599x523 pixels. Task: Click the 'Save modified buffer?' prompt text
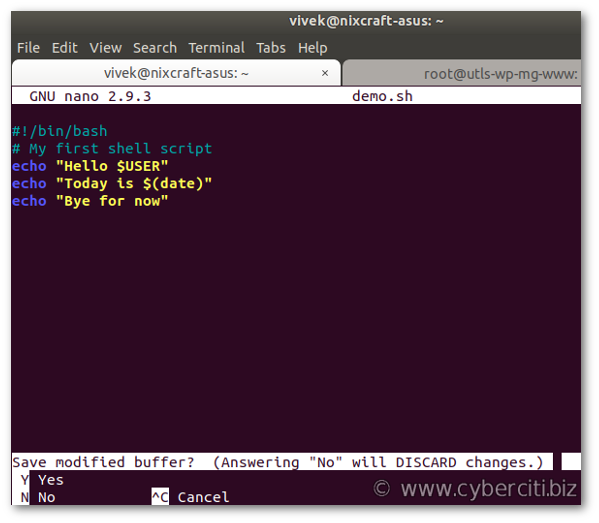pos(103,462)
